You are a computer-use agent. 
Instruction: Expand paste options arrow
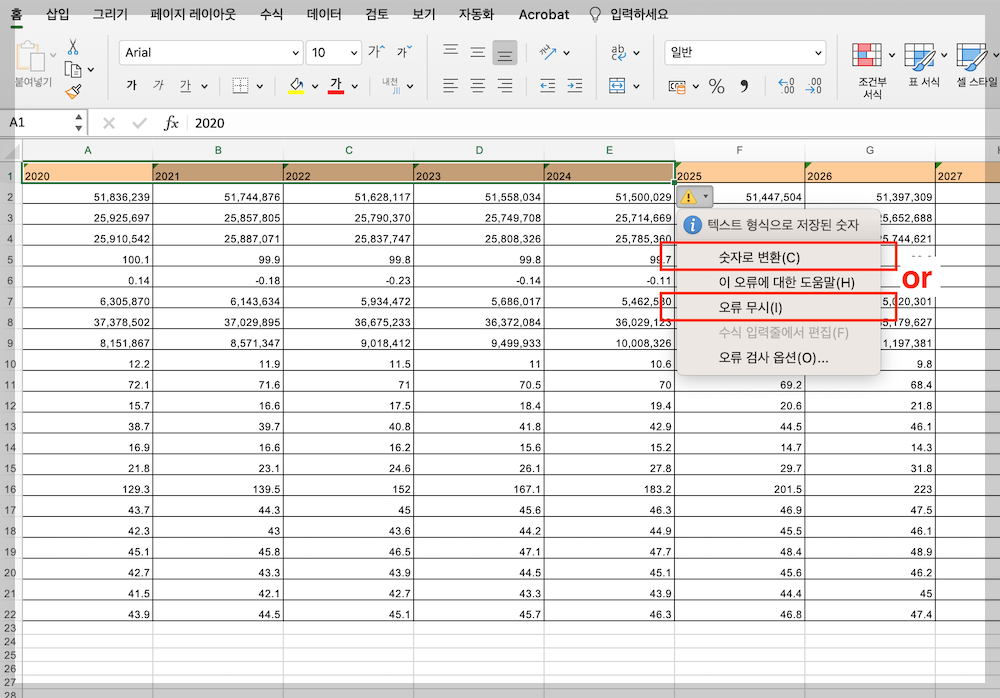point(53,56)
